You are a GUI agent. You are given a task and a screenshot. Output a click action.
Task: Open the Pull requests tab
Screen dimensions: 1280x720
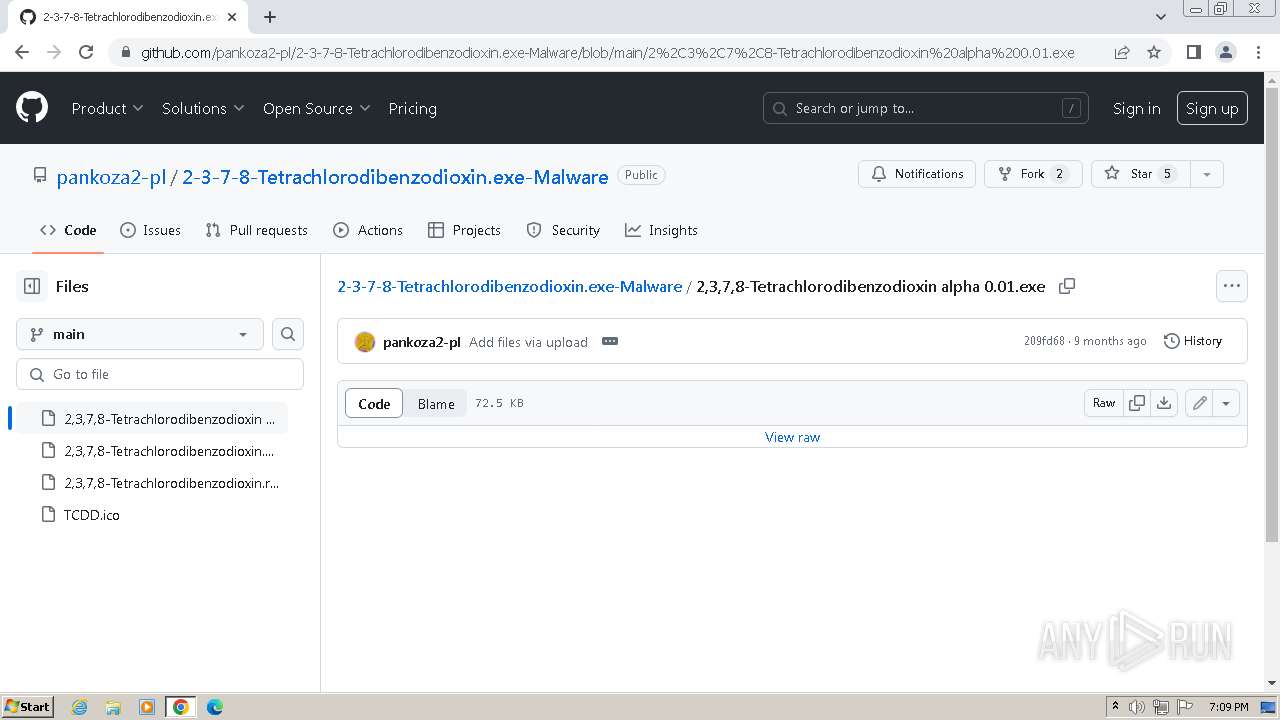point(256,230)
